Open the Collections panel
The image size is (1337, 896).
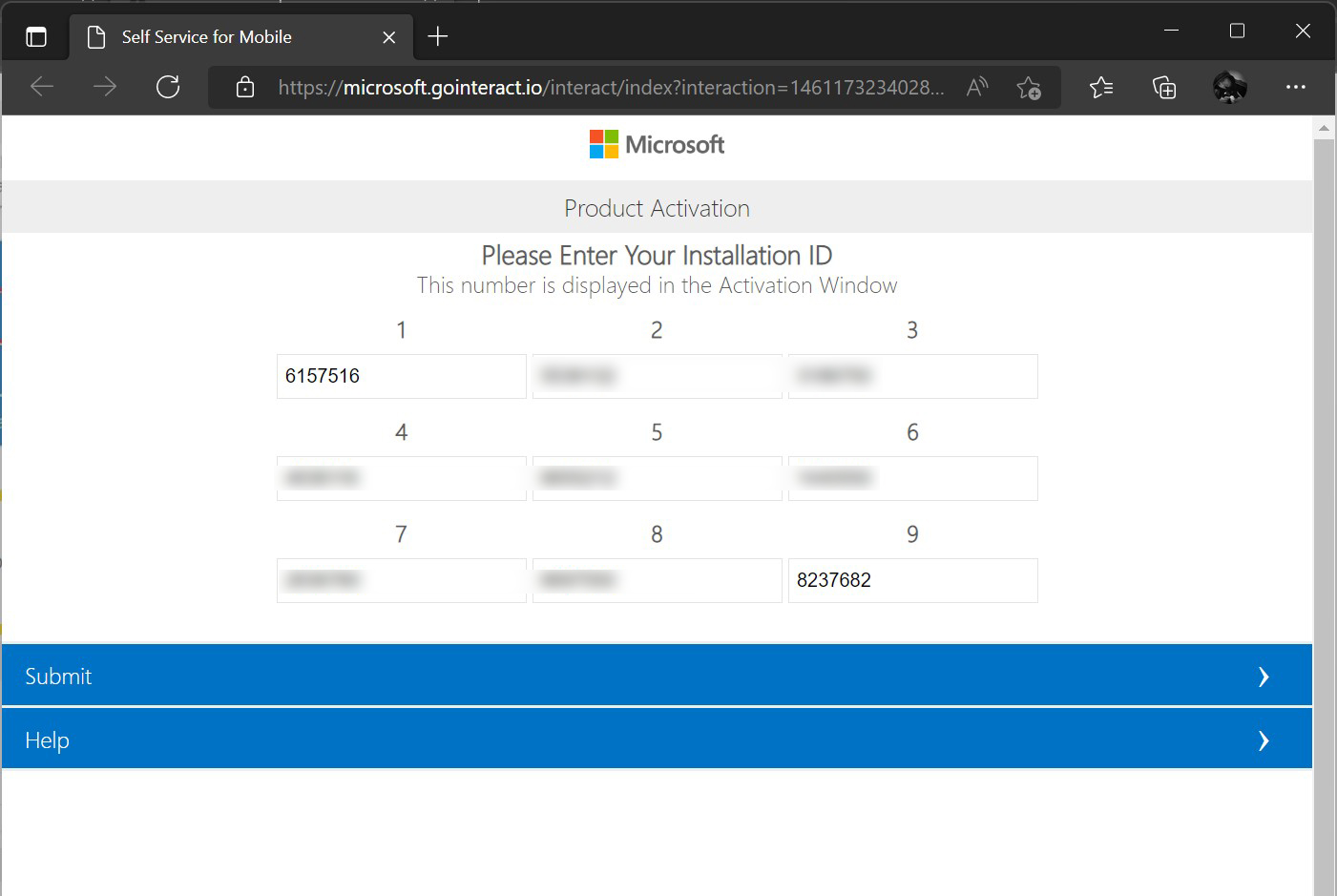[1164, 88]
